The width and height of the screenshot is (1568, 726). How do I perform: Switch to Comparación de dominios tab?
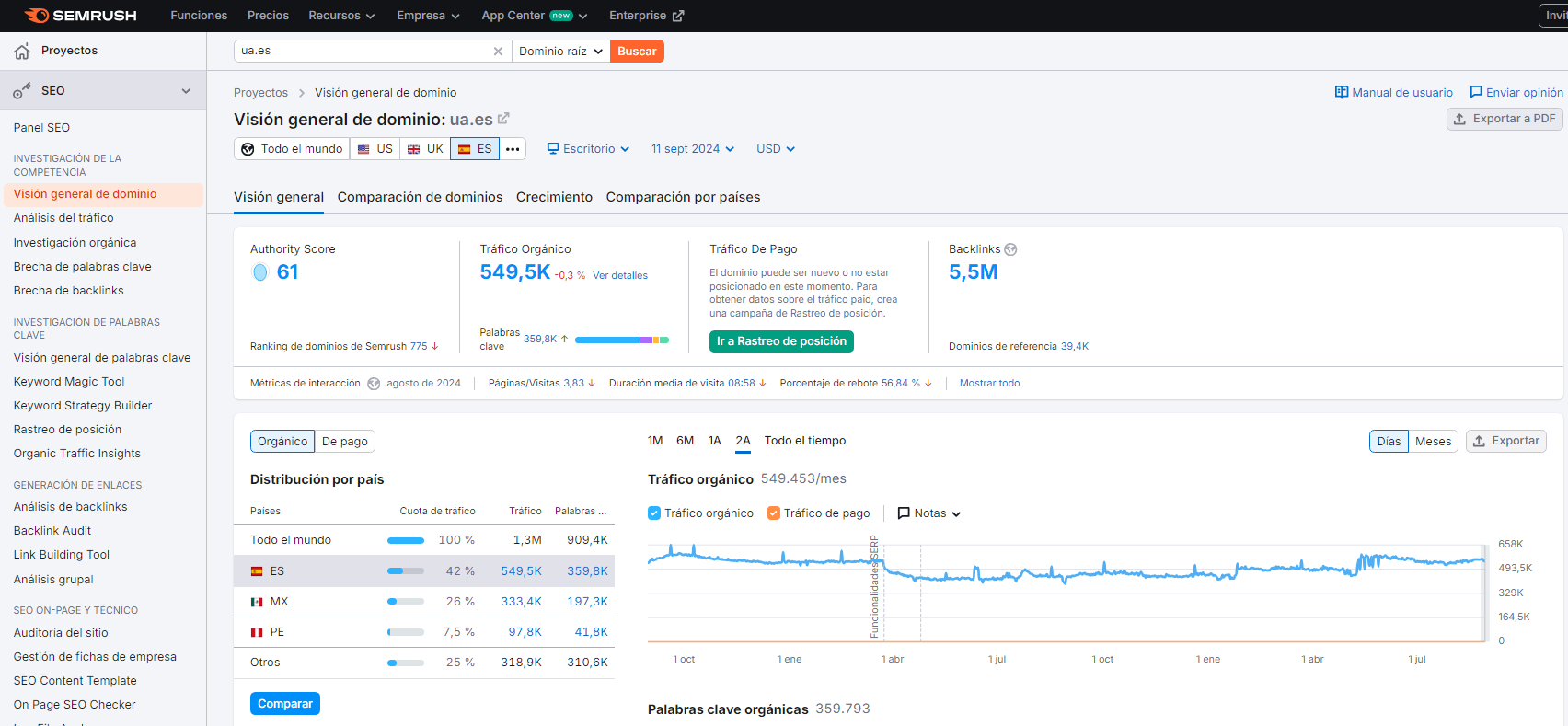click(x=420, y=197)
